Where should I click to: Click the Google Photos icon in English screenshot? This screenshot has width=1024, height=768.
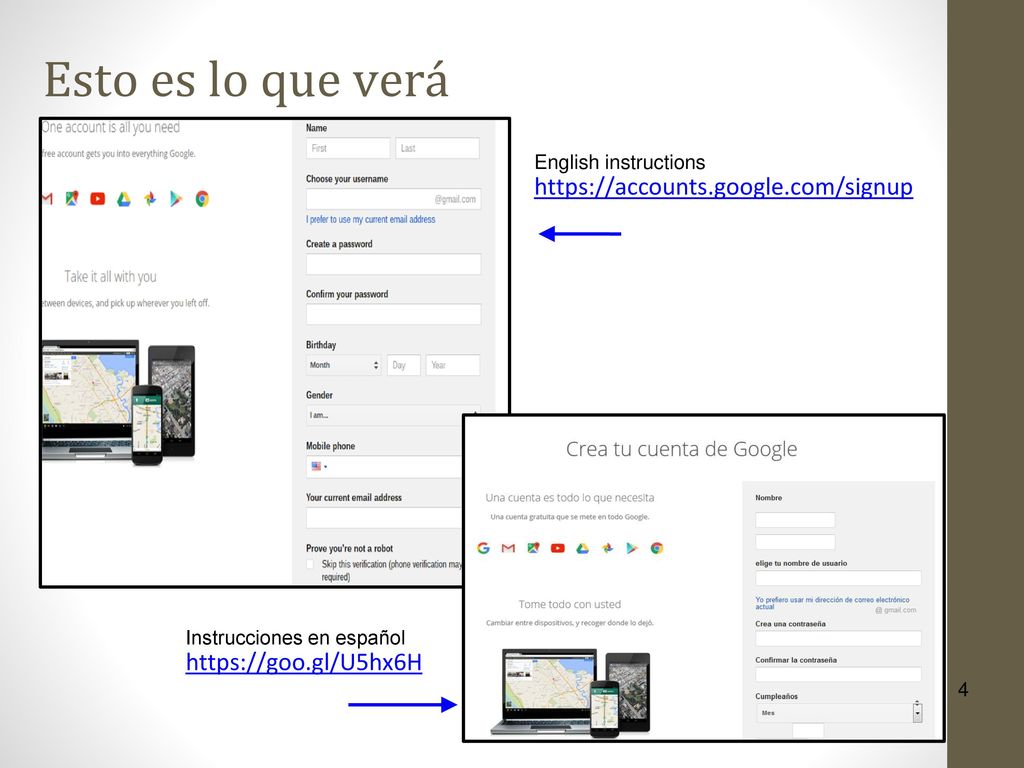pyautogui.click(x=150, y=199)
